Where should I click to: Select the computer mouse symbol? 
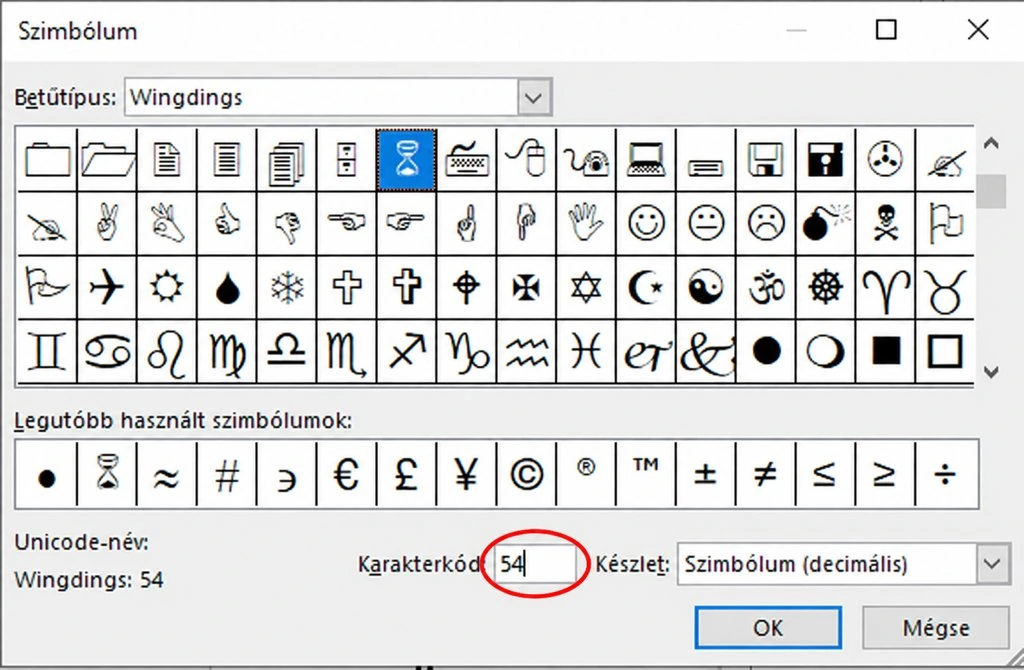point(526,159)
